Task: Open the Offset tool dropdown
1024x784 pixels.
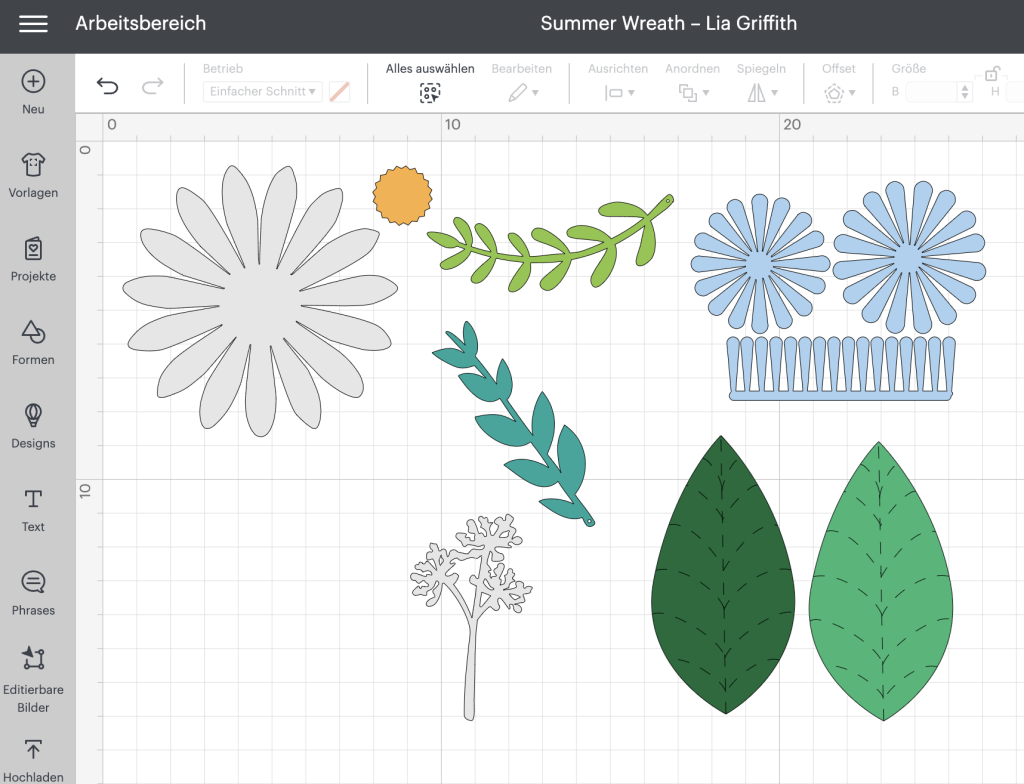Action: (839, 93)
